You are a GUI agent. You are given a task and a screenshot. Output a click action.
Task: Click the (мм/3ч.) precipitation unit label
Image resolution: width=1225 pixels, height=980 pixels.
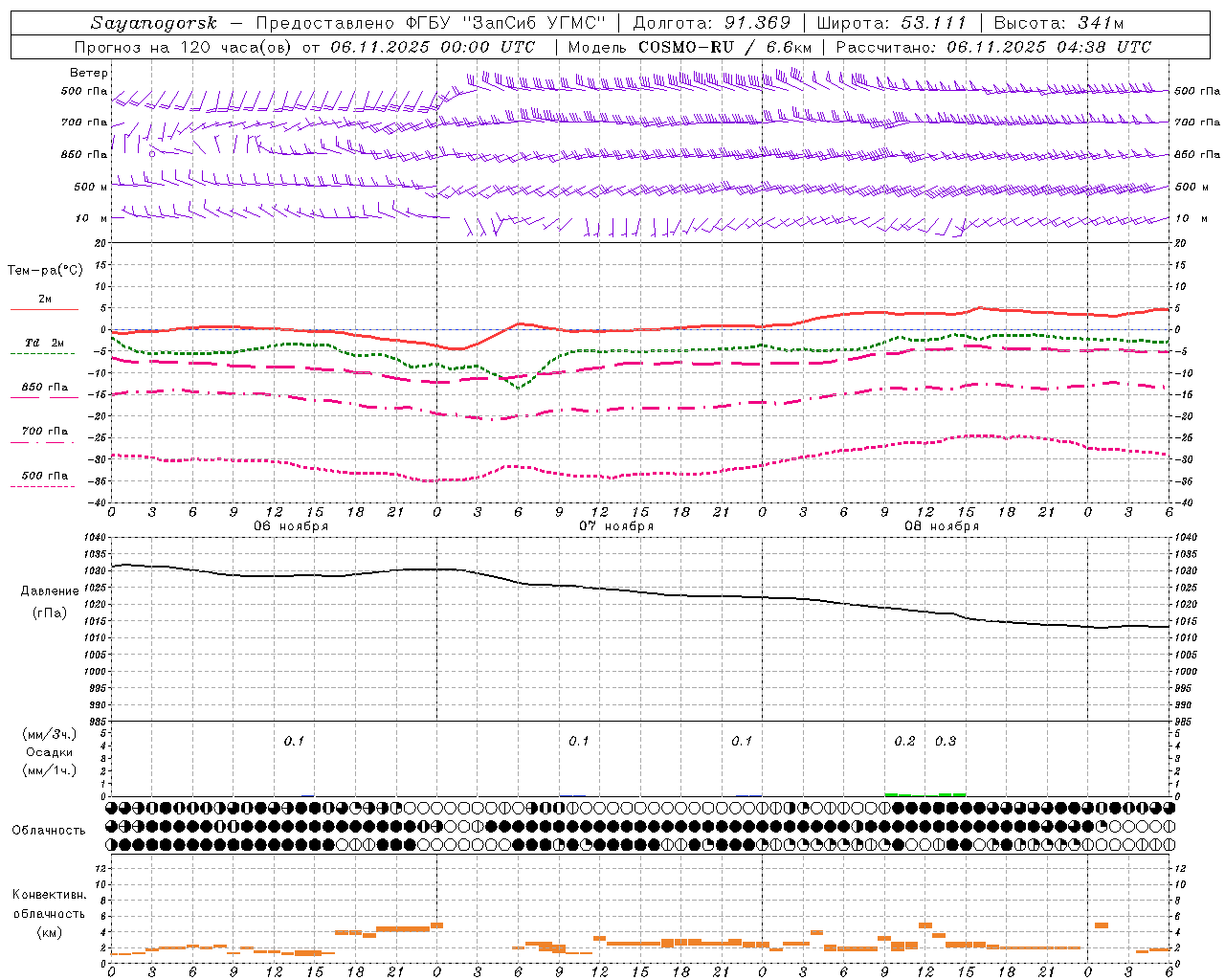tap(50, 734)
